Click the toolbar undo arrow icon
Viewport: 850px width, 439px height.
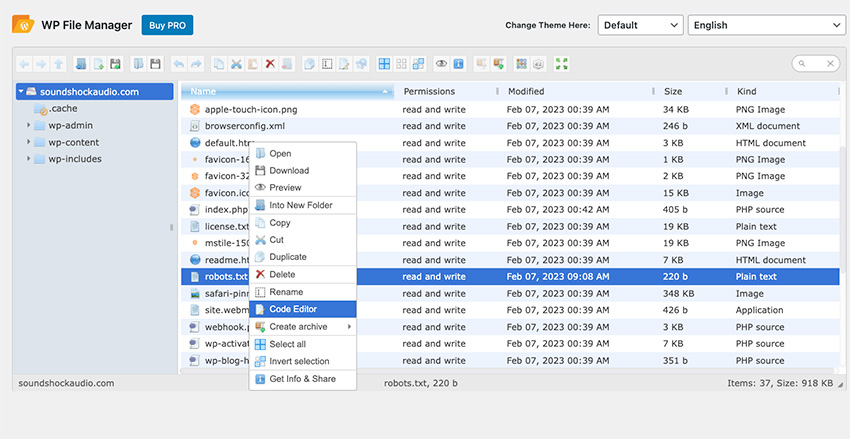[178, 64]
